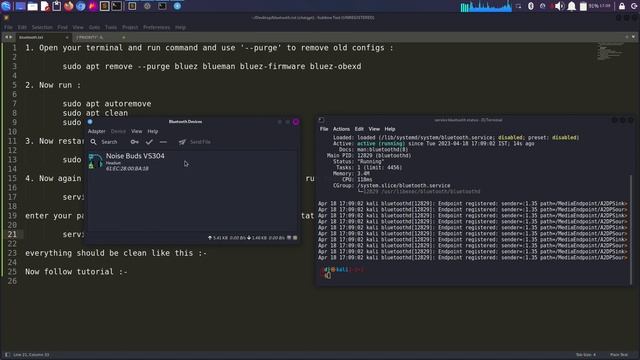Open the Edit menu in Sublime Text
The height and width of the screenshot is (360, 640).
[22, 27]
